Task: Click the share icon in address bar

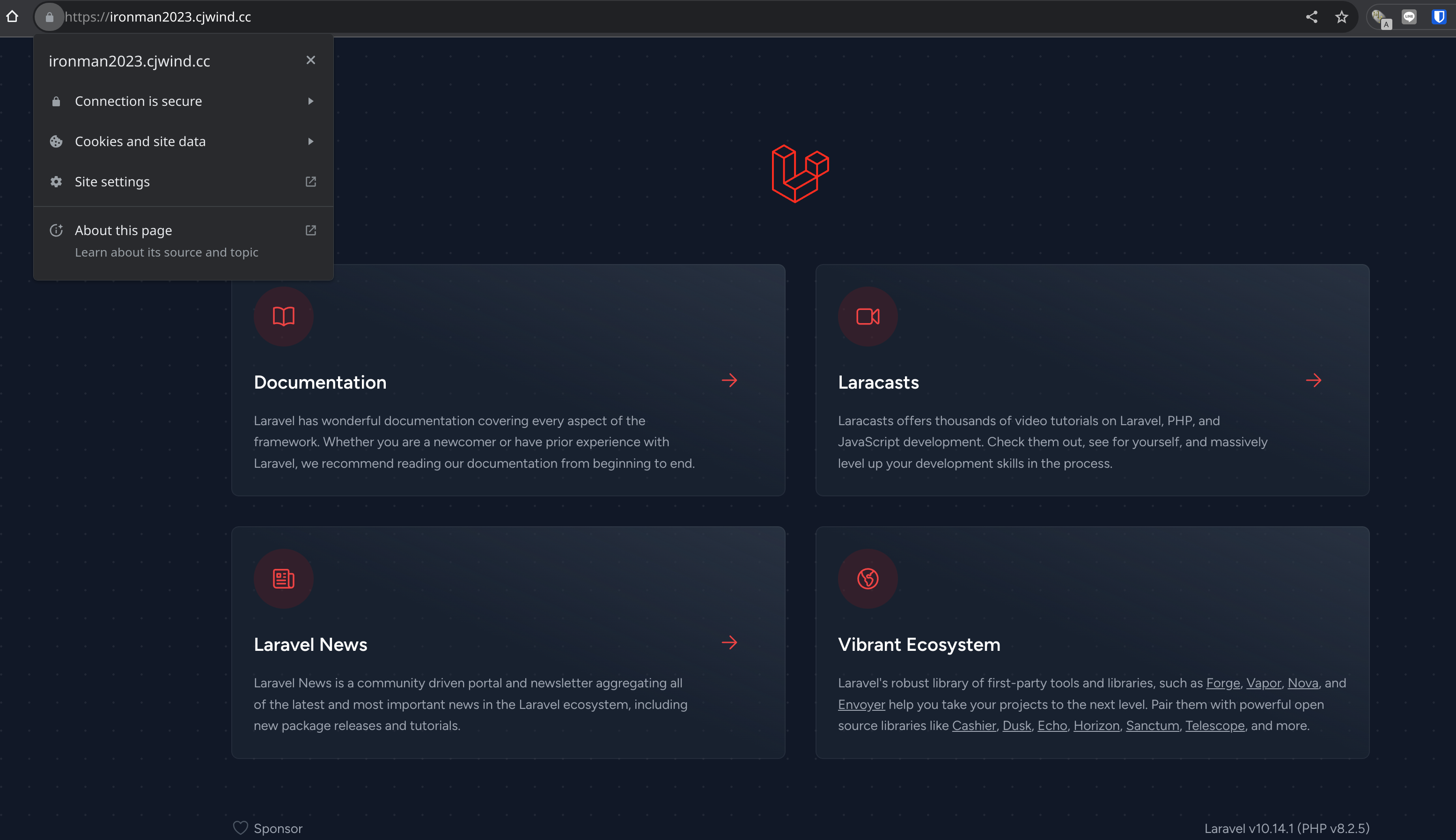Action: pos(1311,17)
